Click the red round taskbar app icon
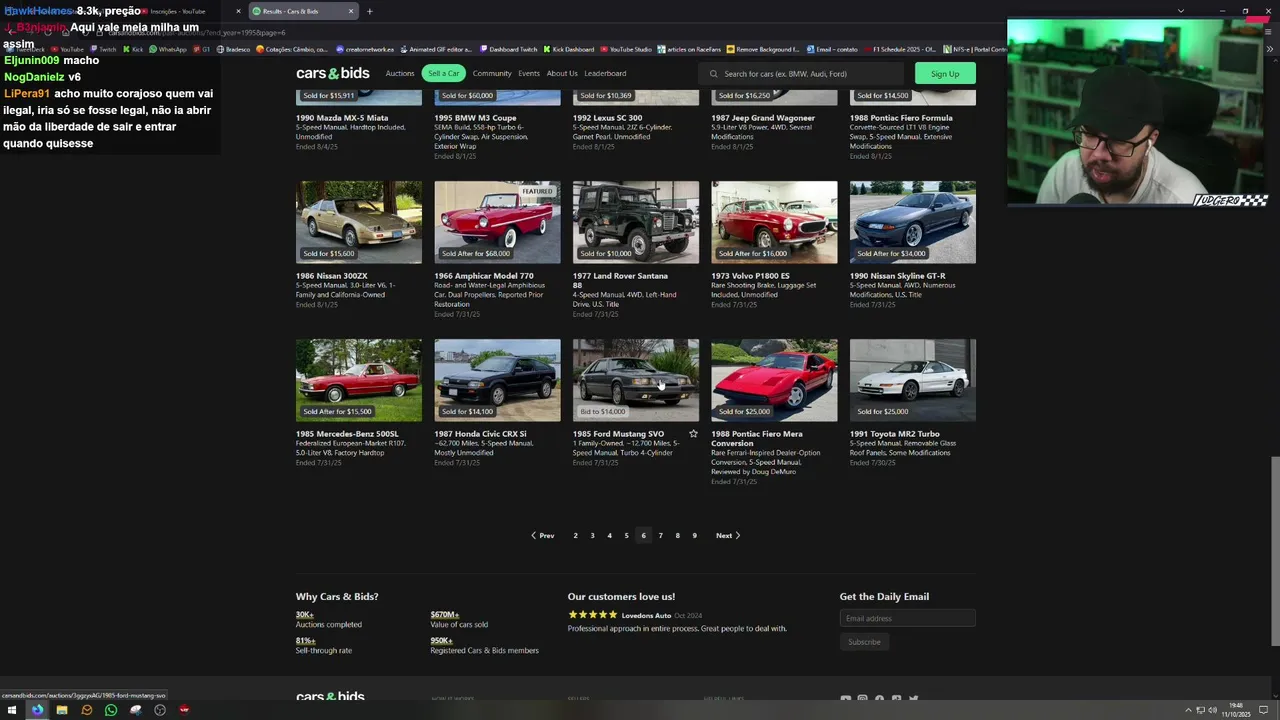Viewport: 1280px width, 720px height. [x=184, y=710]
